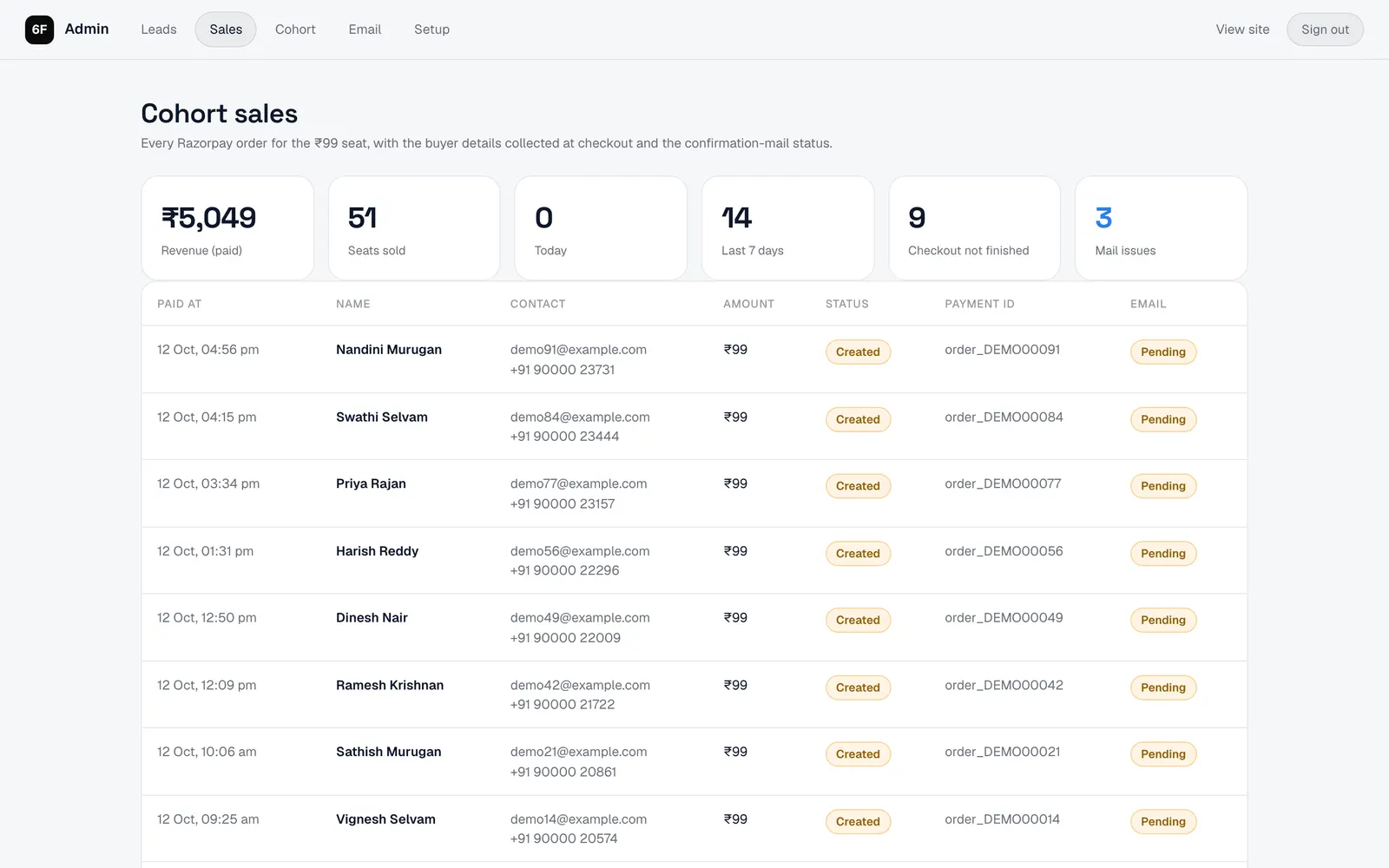Click the Created badge for Vignesh Selvam

coord(858,822)
